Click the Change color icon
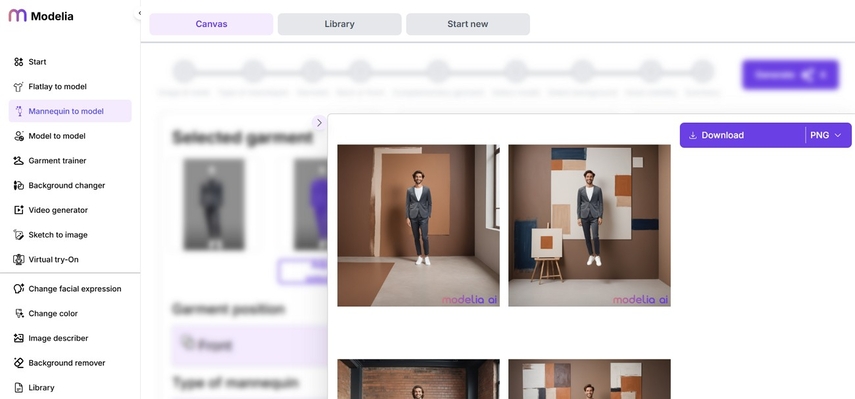Image resolution: width=855 pixels, height=399 pixels. tap(19, 313)
